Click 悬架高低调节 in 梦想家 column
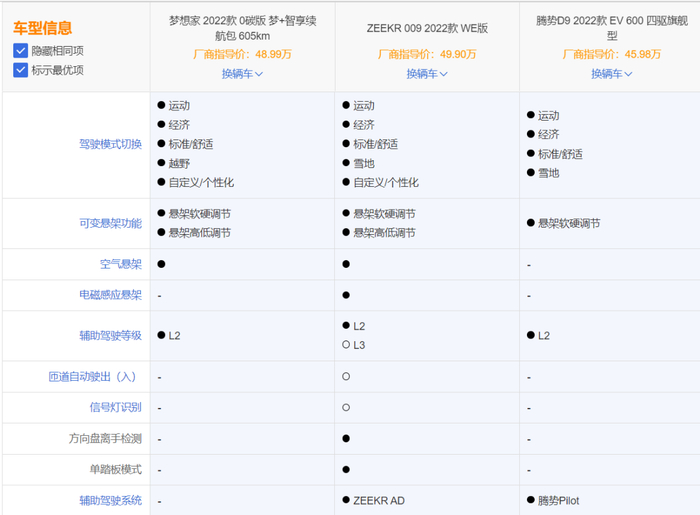The width and height of the screenshot is (700, 515). [200, 233]
